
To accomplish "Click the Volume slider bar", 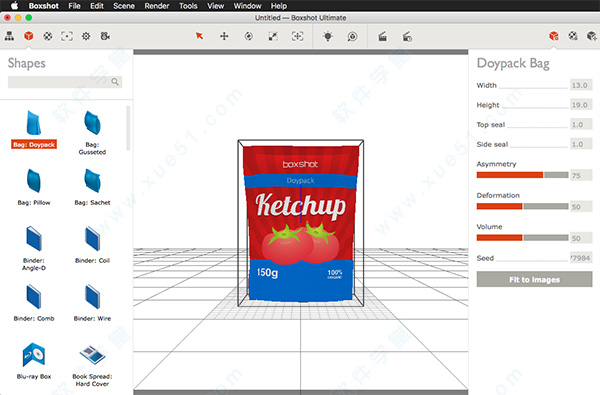I will pos(522,238).
